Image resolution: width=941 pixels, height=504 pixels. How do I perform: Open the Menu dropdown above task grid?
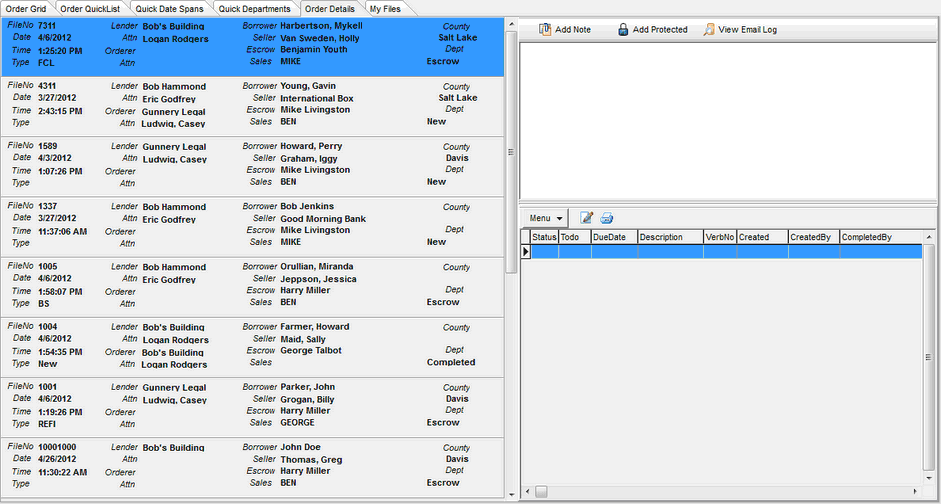546,218
